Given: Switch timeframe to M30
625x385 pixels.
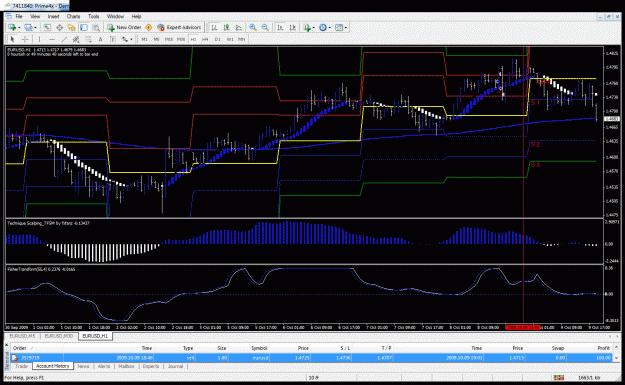Looking at the screenshot, I should pos(181,39).
